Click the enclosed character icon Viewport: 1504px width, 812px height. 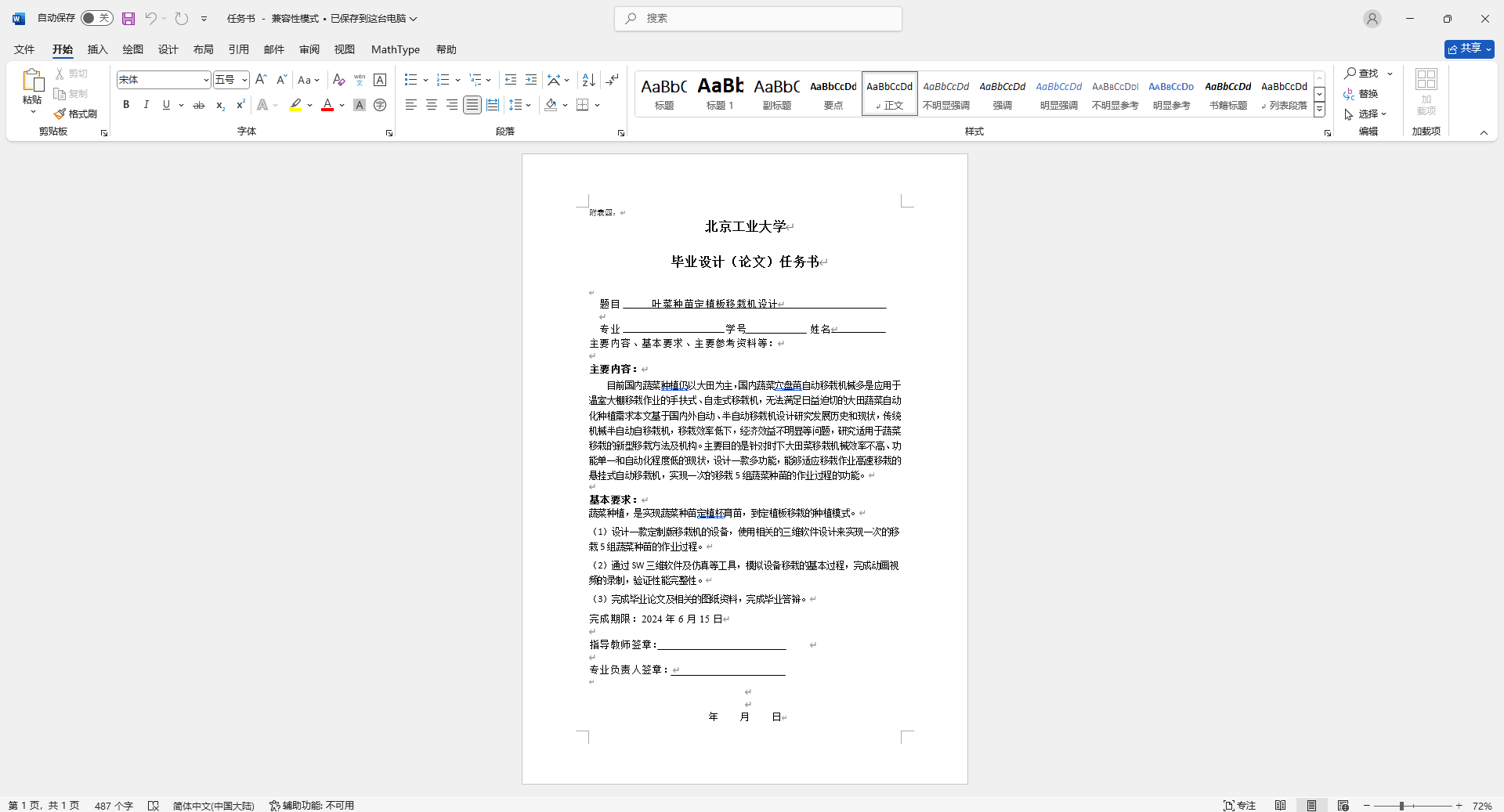click(380, 105)
